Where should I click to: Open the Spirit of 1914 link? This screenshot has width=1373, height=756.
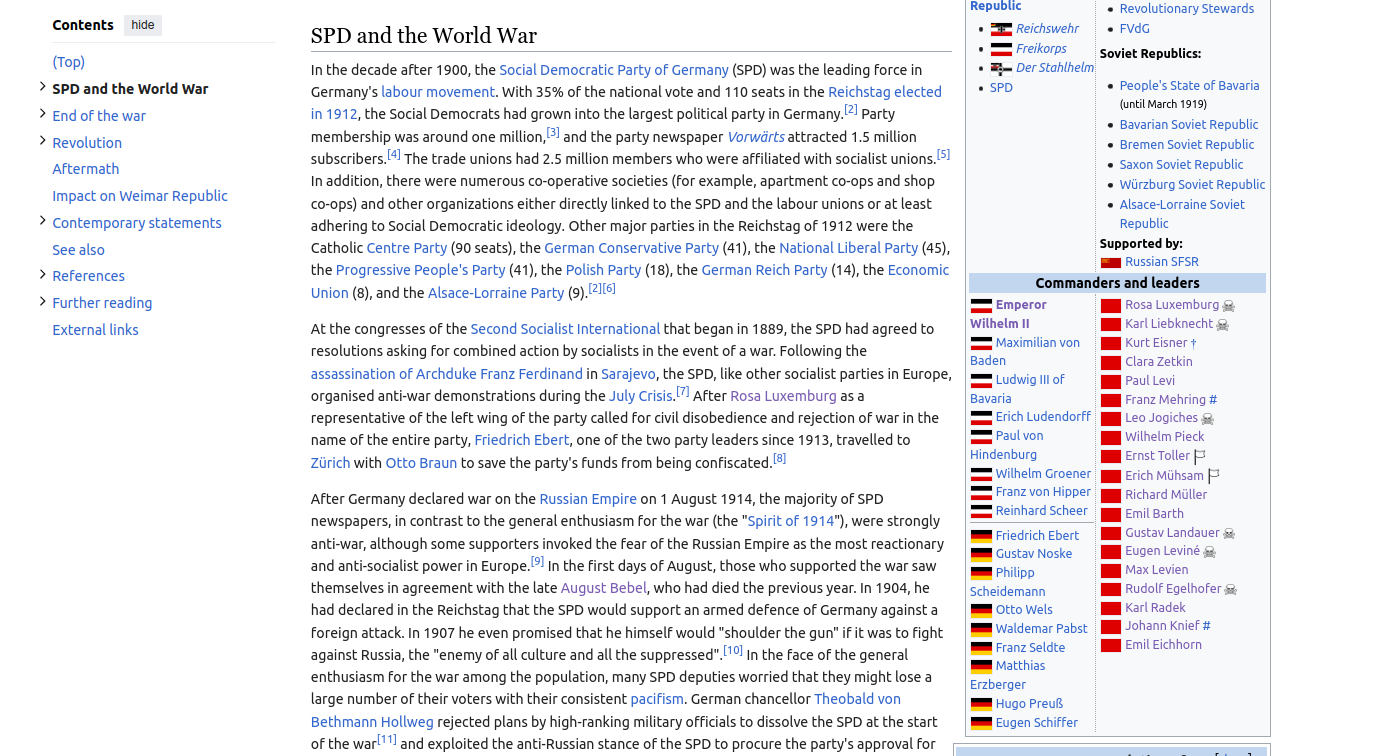pyautogui.click(x=791, y=521)
